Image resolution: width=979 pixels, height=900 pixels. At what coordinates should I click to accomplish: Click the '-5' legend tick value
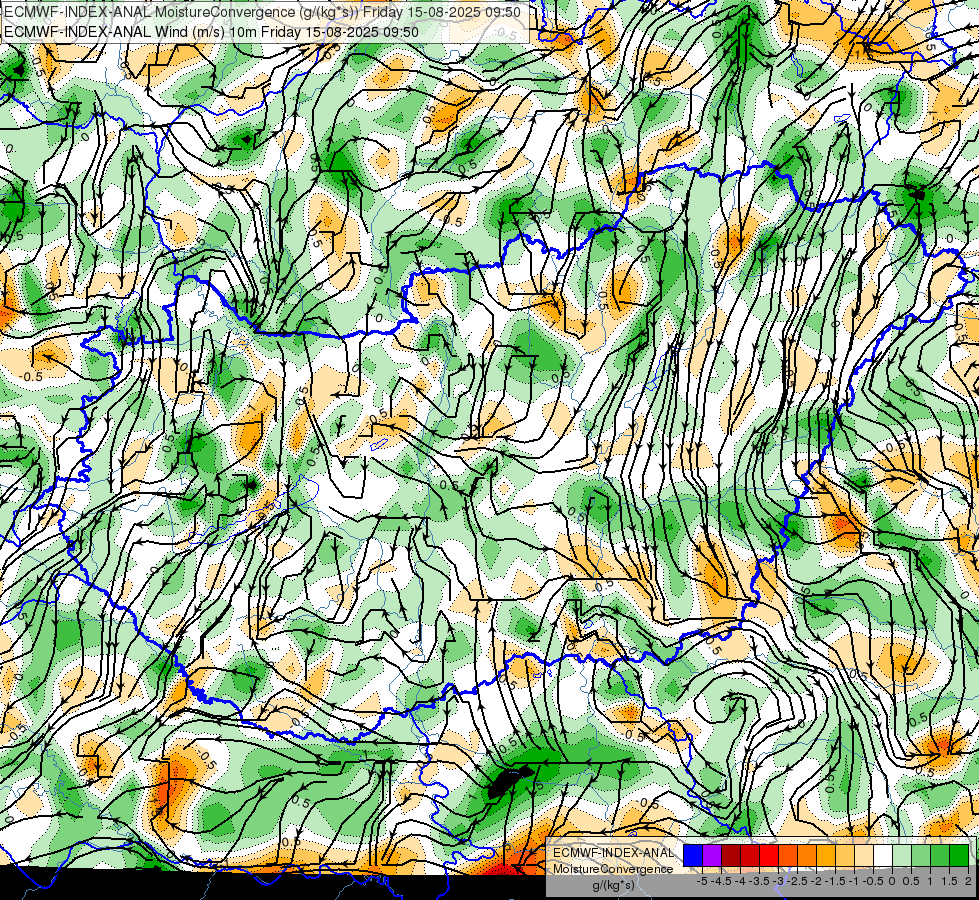[x=702, y=881]
